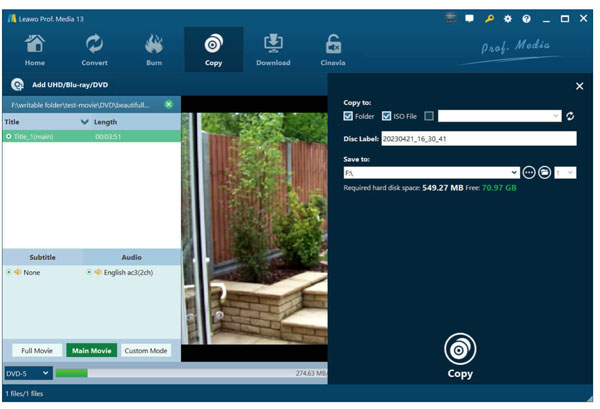
Task: Select the English ac3(2ch) audio radio button
Action: (x=90, y=272)
